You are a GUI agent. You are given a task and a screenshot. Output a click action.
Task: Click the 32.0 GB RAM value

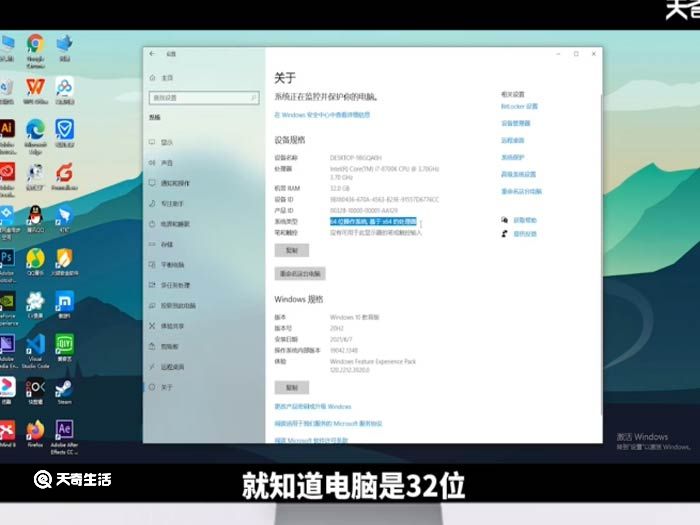click(x=340, y=188)
